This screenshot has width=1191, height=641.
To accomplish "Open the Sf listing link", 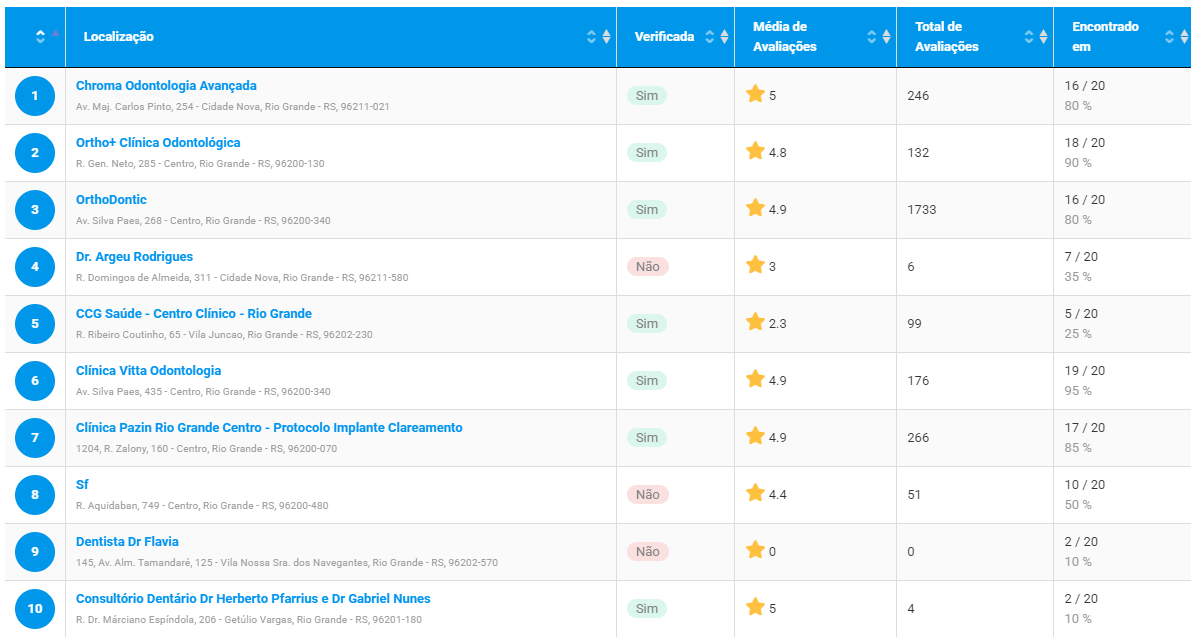I will (x=82, y=485).
